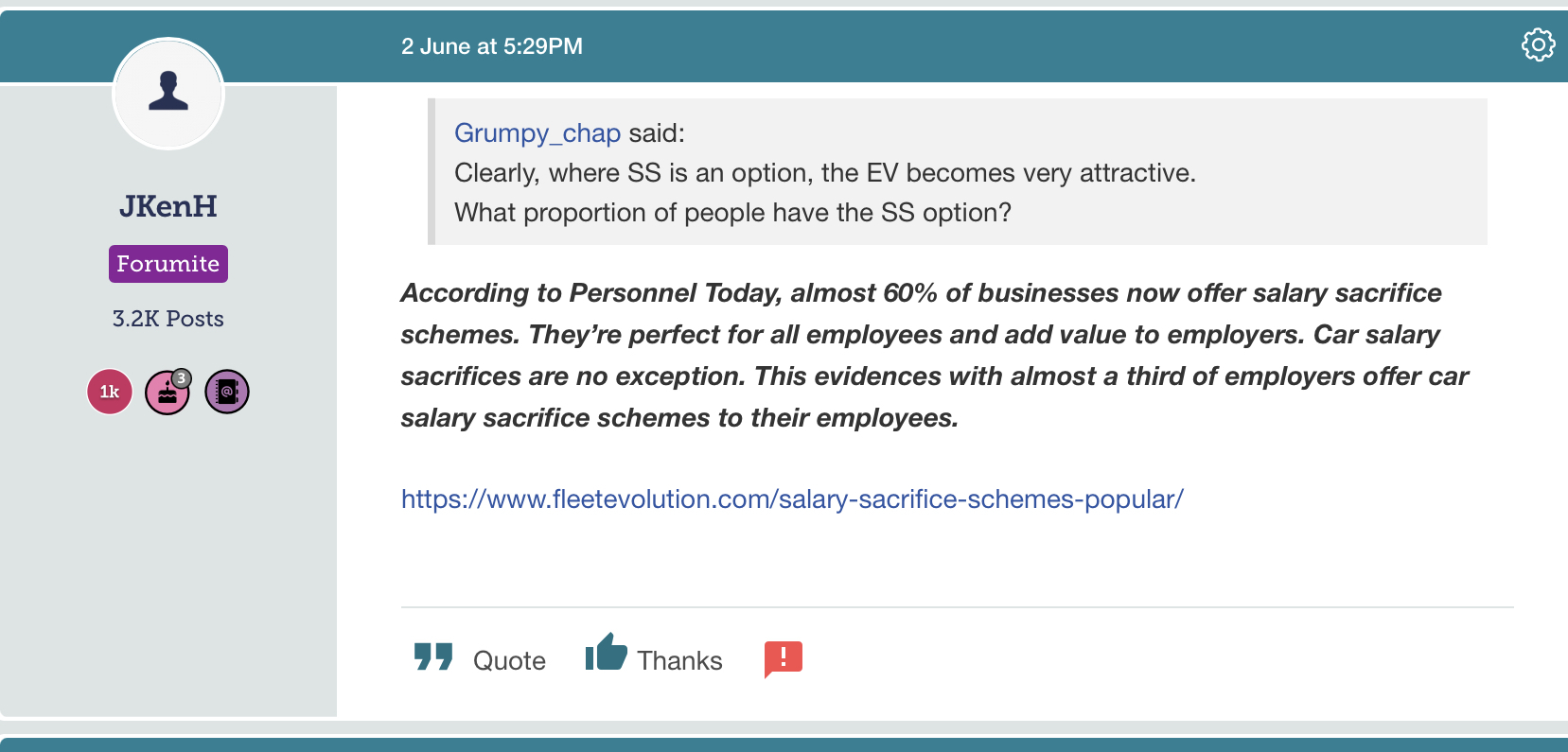Report post with red exclamation flag icon

pyautogui.click(x=783, y=659)
